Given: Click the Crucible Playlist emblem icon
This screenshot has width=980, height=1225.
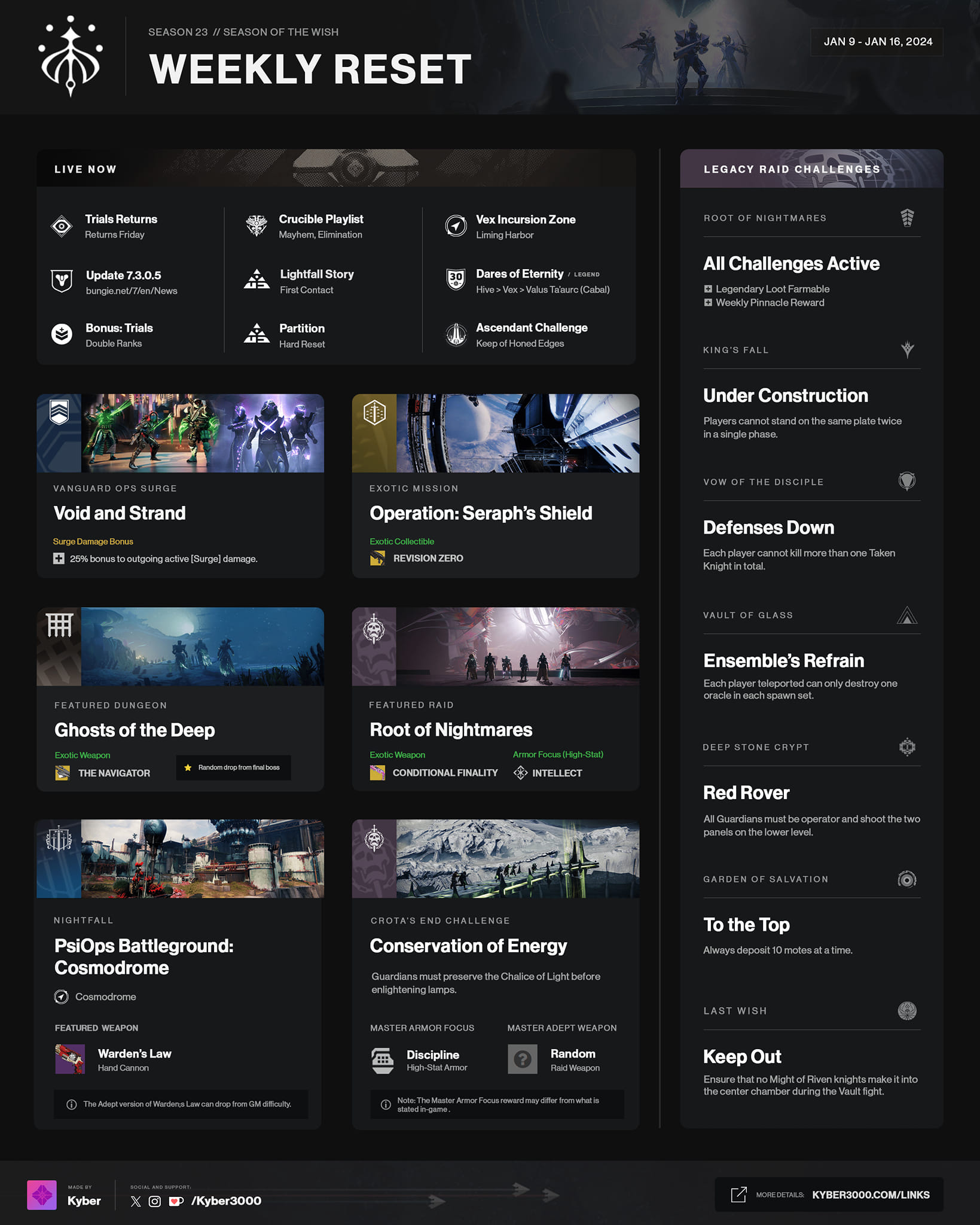Looking at the screenshot, I should click(257, 226).
